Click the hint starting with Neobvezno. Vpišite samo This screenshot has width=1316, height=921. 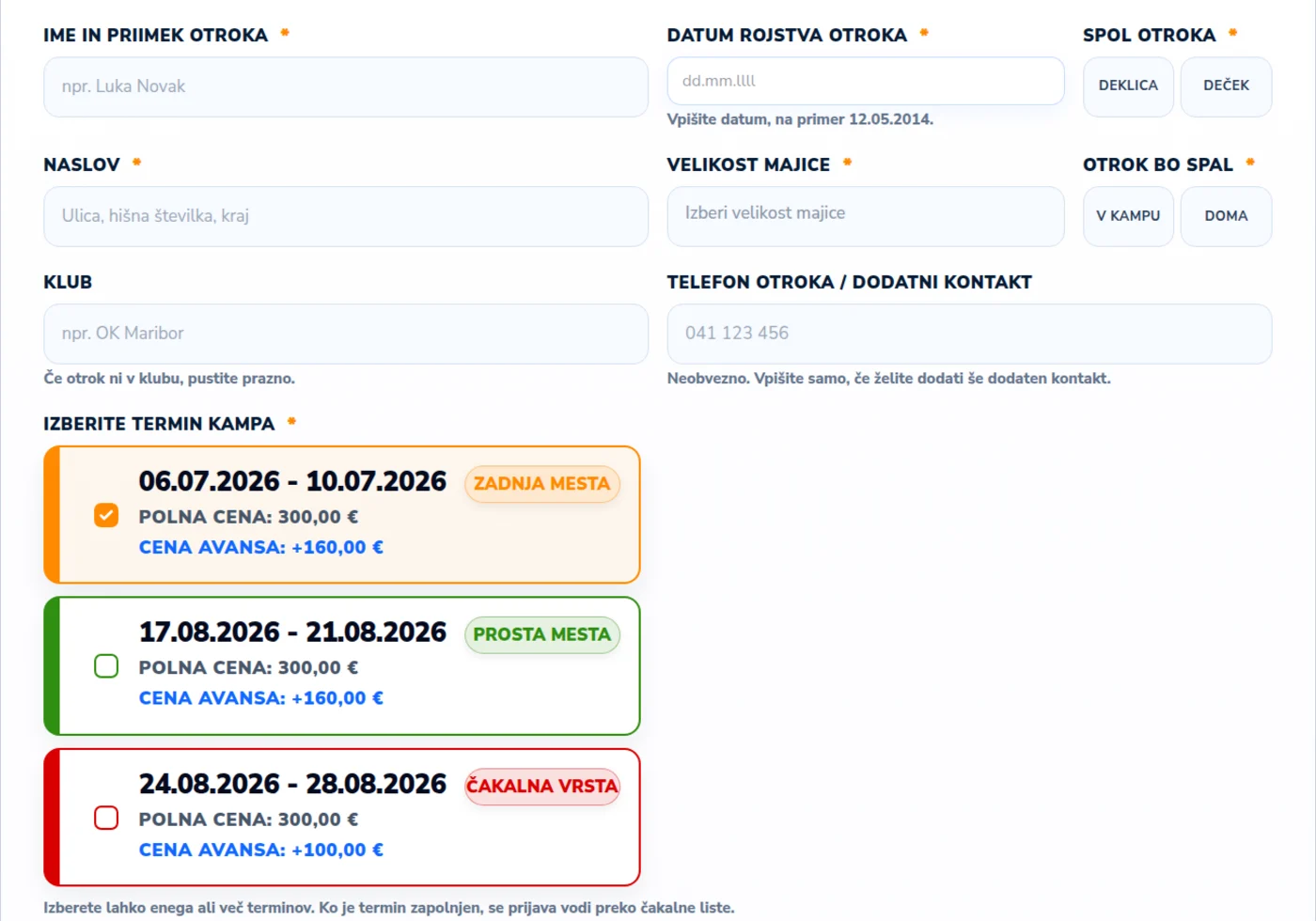(889, 379)
